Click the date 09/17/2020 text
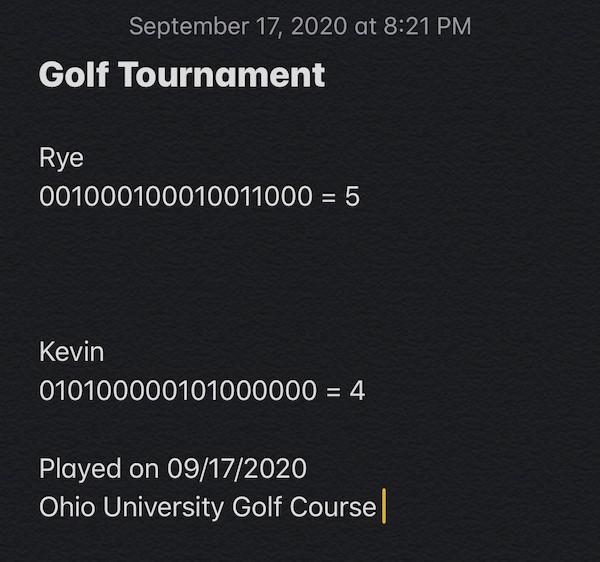This screenshot has height=562, width=600. point(237,469)
